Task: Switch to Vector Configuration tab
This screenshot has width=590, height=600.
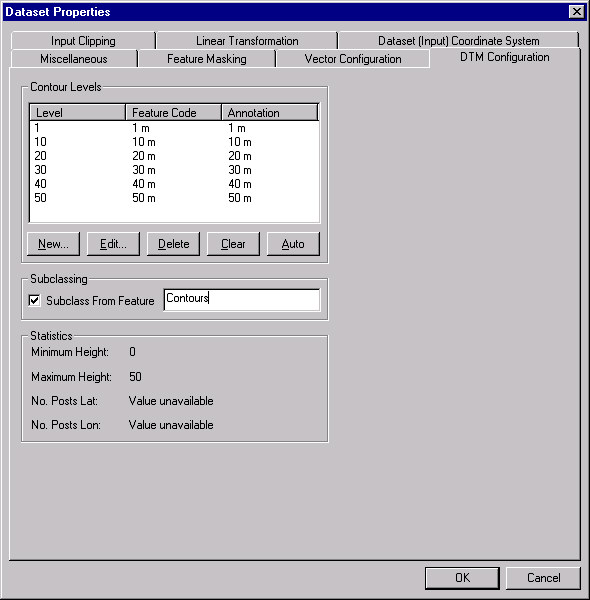Action: 353,59
